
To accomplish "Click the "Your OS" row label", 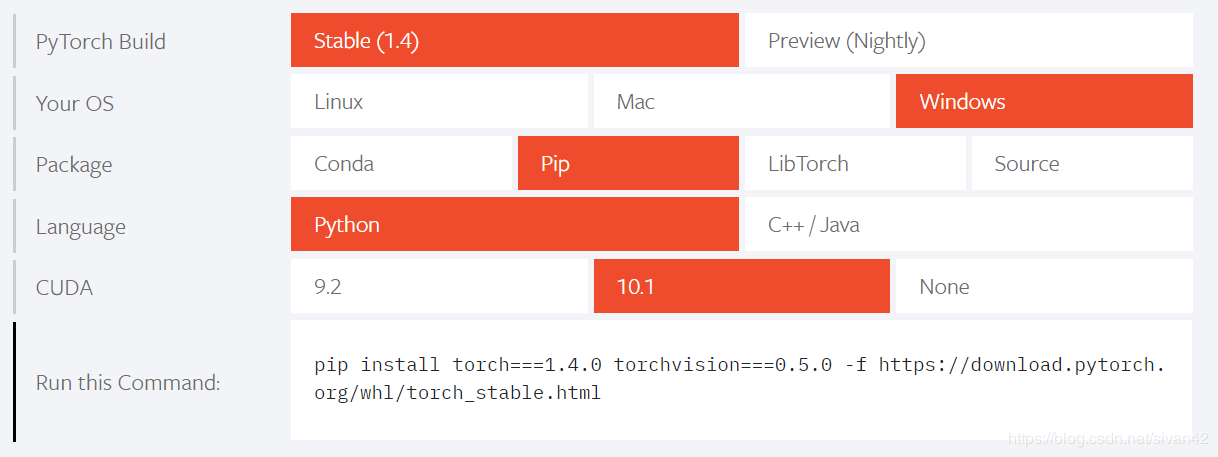I will [x=75, y=103].
